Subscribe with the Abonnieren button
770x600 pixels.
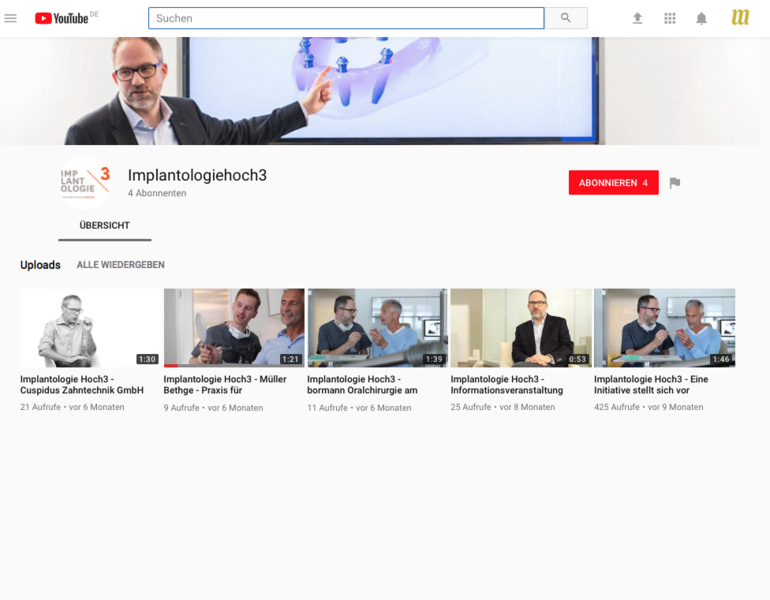click(x=613, y=183)
